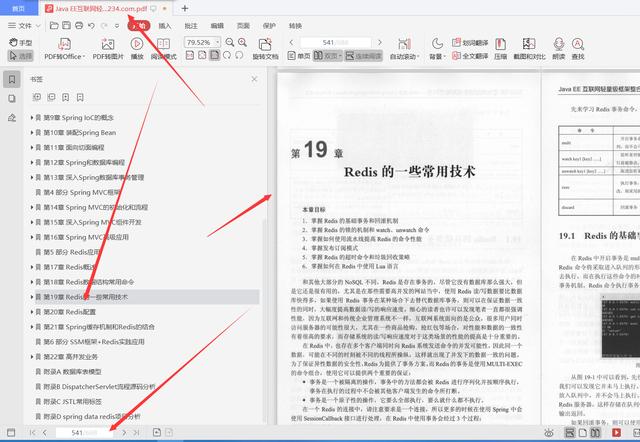This screenshot has height=442, width=640.
Task: Go to next page in status bar
Action: click(x=124, y=433)
